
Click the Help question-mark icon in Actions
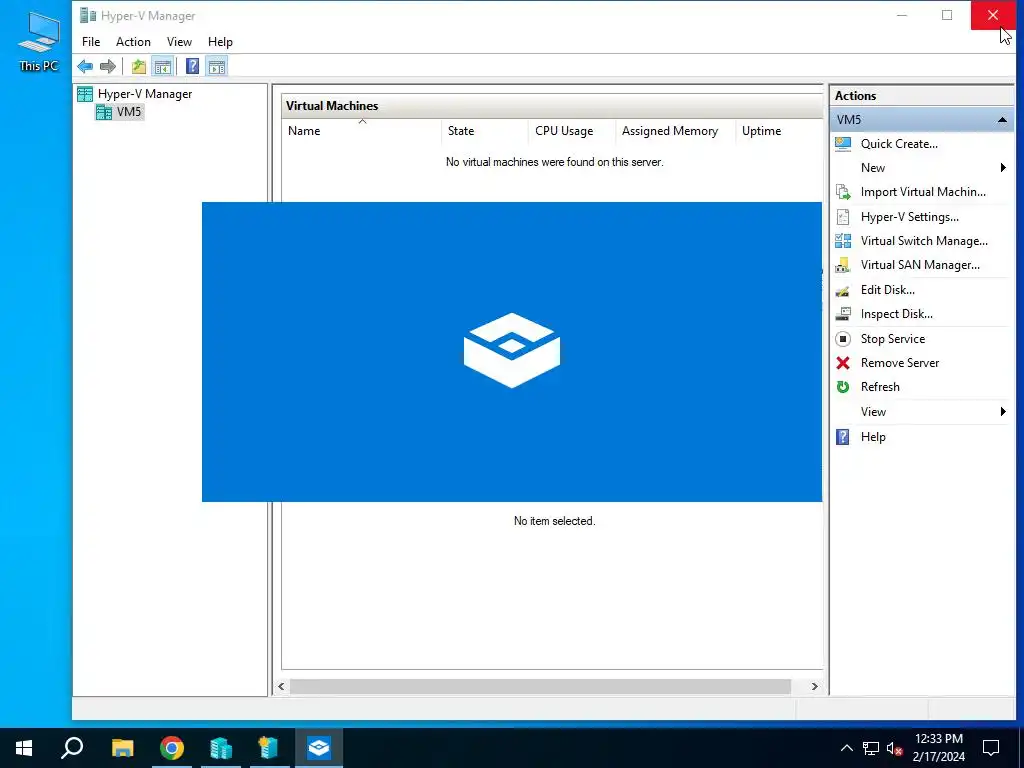click(843, 437)
